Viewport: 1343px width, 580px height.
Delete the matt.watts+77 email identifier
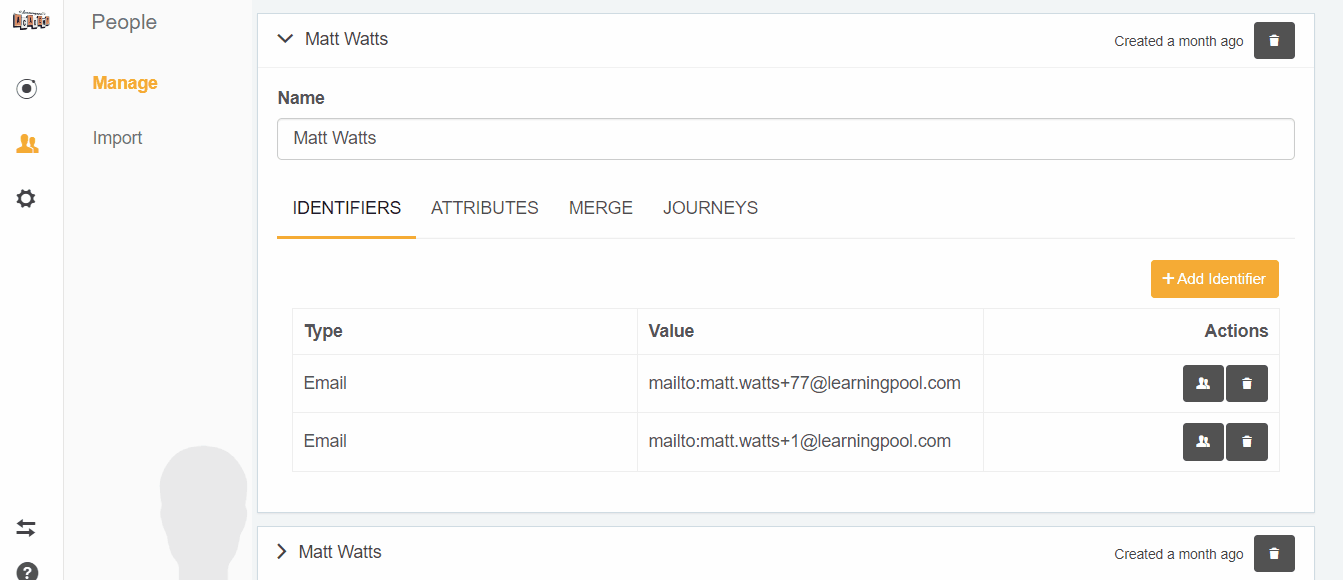tap(1246, 384)
